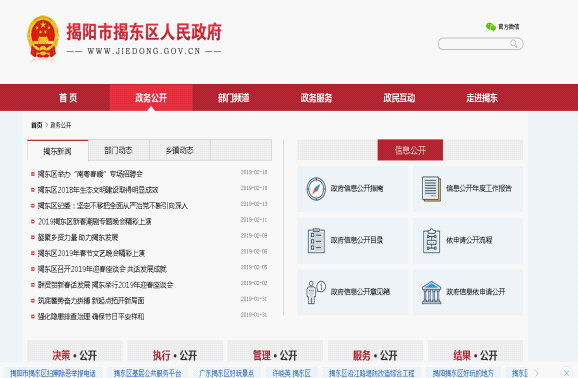The width and height of the screenshot is (578, 378).
Task: Open news 凝聚乡贤力量 助力揭东发展
Action: pos(78,237)
